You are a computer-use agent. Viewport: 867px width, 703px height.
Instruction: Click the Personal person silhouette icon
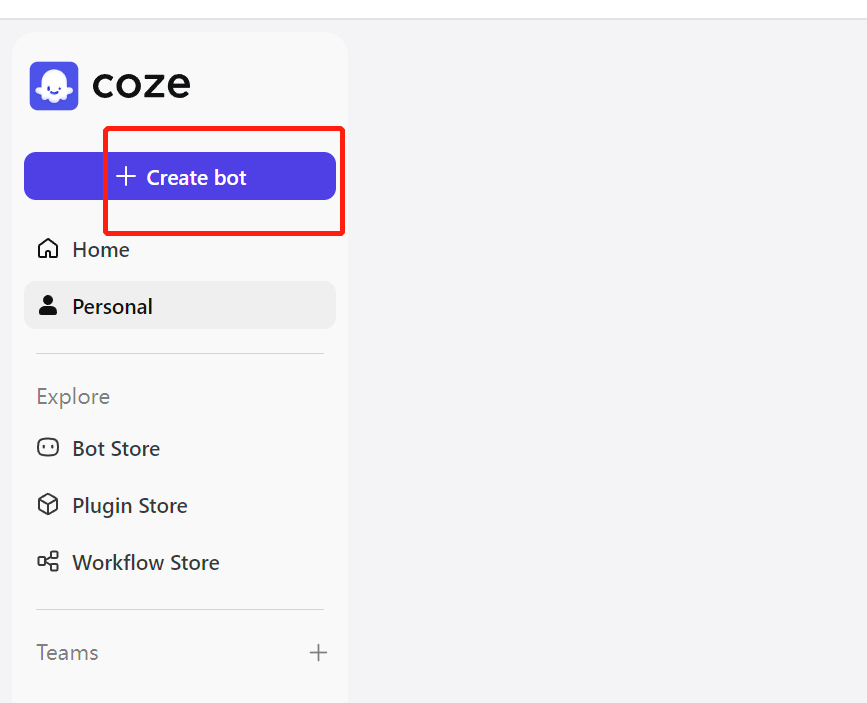pyautogui.click(x=48, y=305)
